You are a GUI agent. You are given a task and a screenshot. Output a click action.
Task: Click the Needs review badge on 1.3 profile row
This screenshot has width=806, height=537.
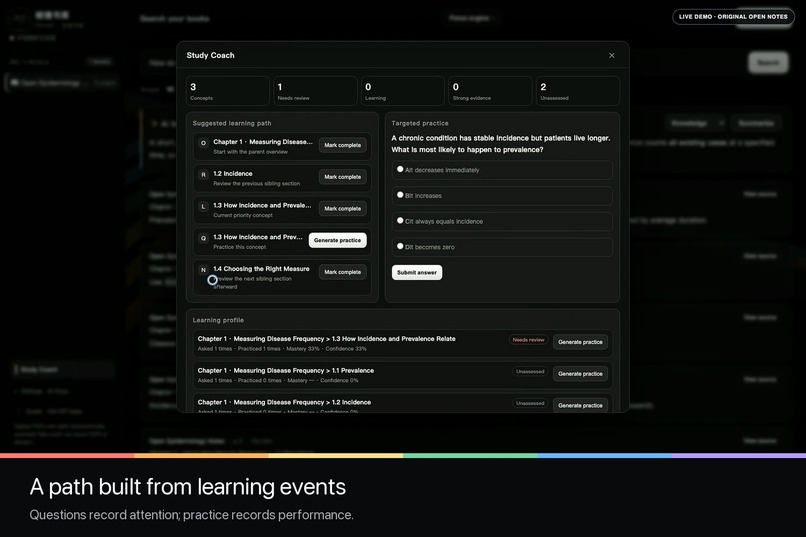(528, 340)
